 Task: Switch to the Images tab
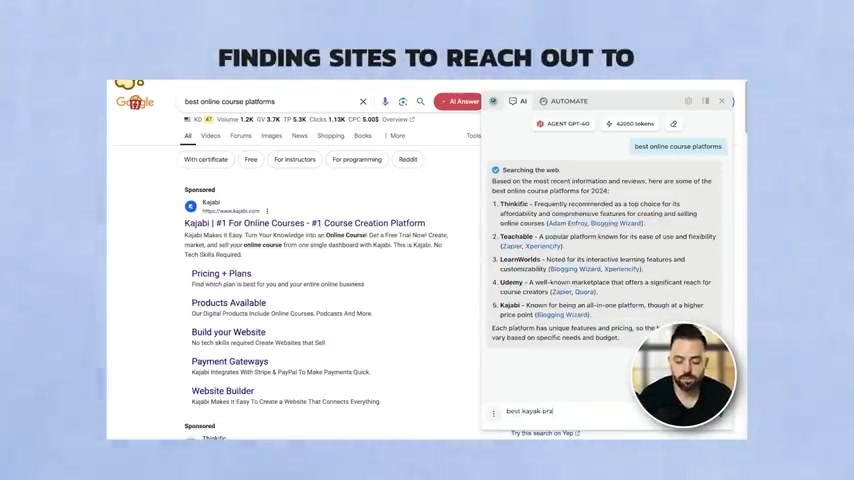coord(271,136)
